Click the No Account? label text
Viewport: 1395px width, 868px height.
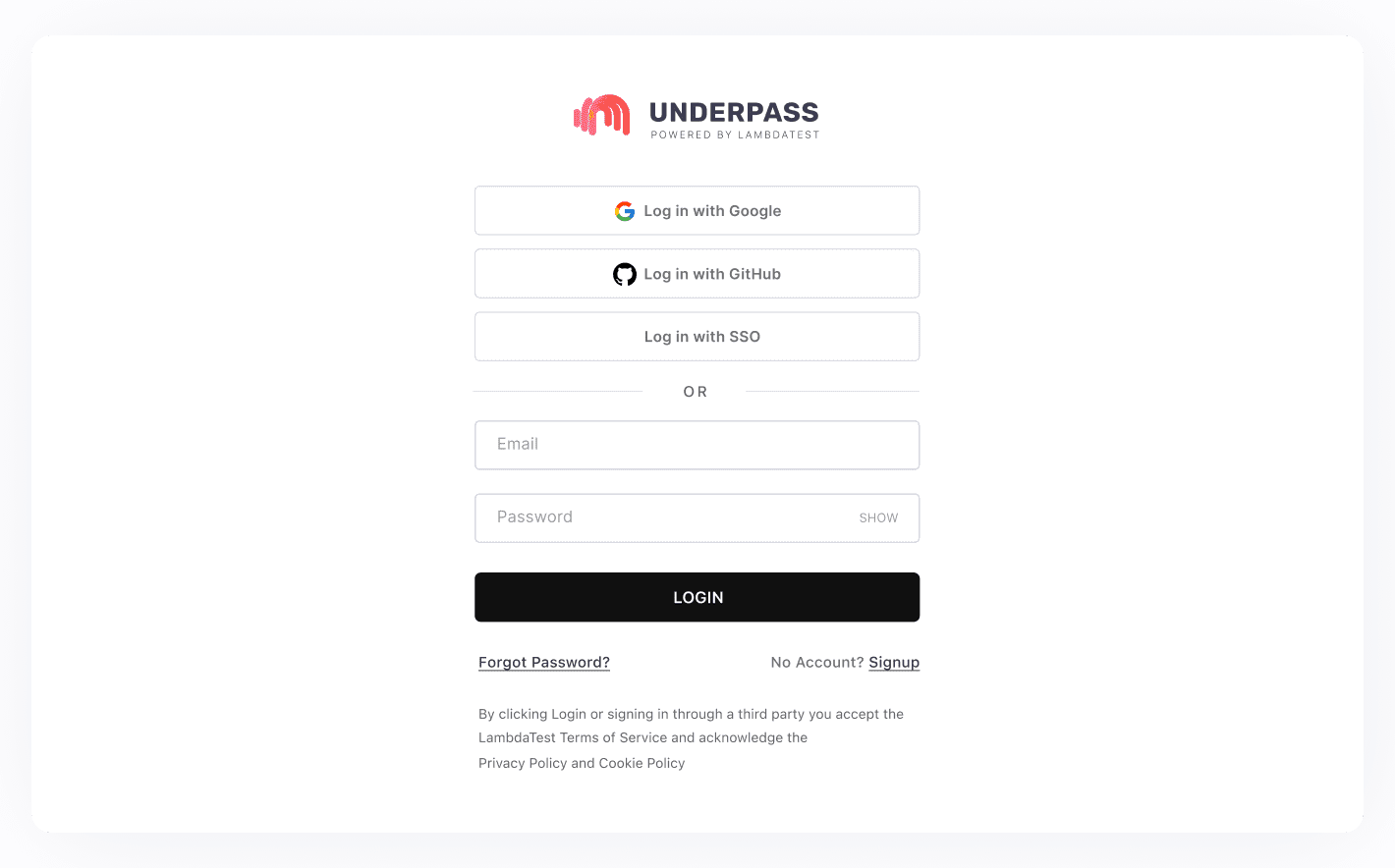[x=817, y=662]
